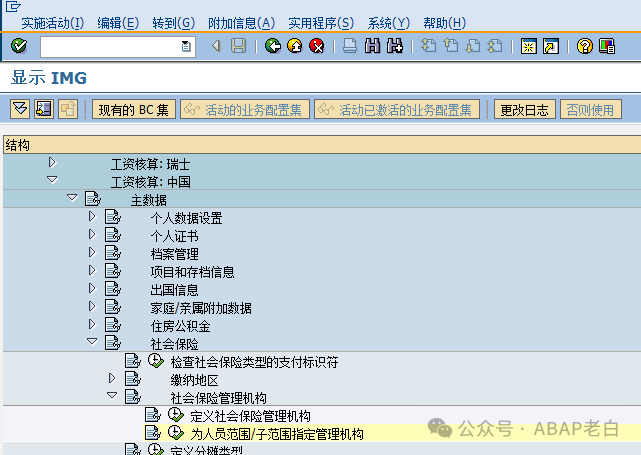Expand the 家庭/亲属附加数据 node
641x455 pixels.
point(92,306)
